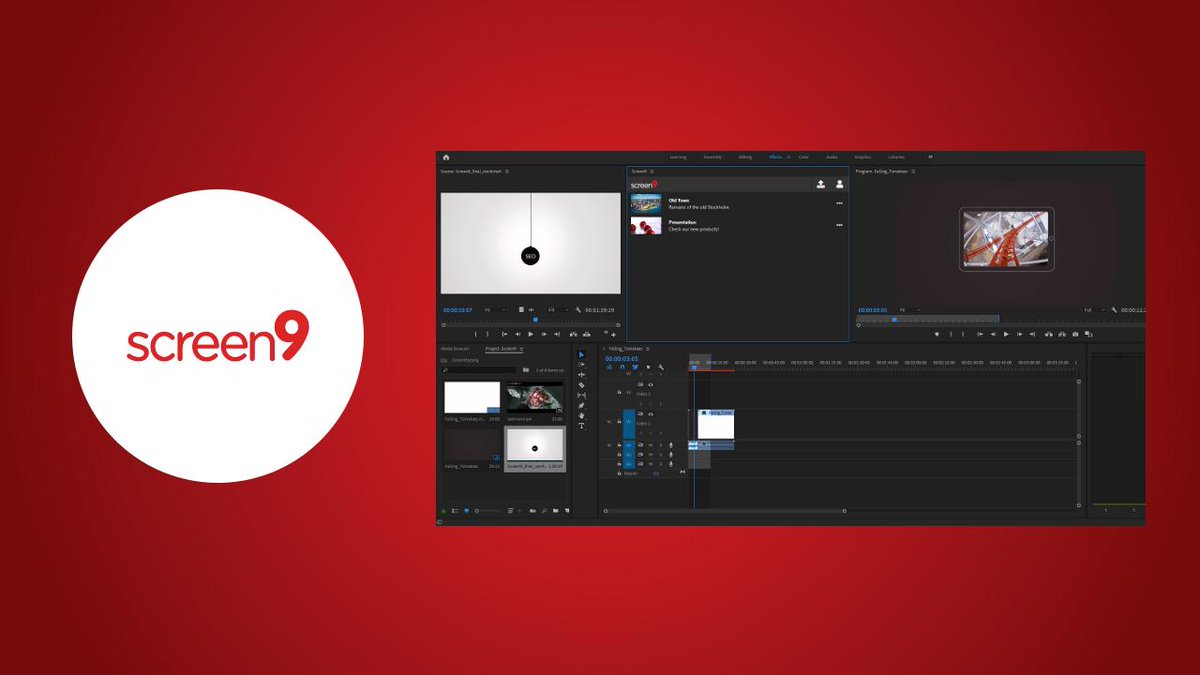Expand the workspace overflow chevrons

point(930,157)
